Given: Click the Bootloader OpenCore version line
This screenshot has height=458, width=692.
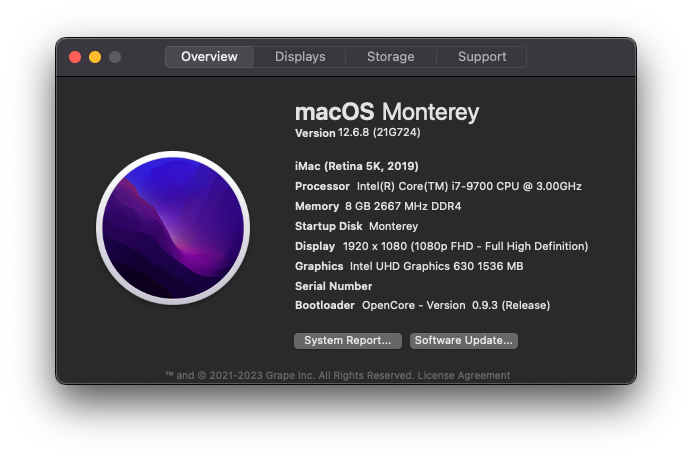Looking at the screenshot, I should (x=422, y=305).
